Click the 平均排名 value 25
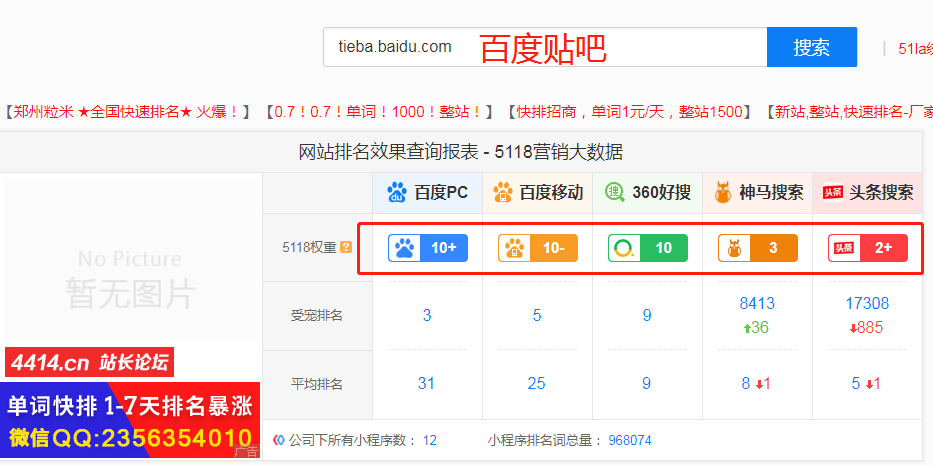Image resolution: width=933 pixels, height=466 pixels. [x=536, y=384]
